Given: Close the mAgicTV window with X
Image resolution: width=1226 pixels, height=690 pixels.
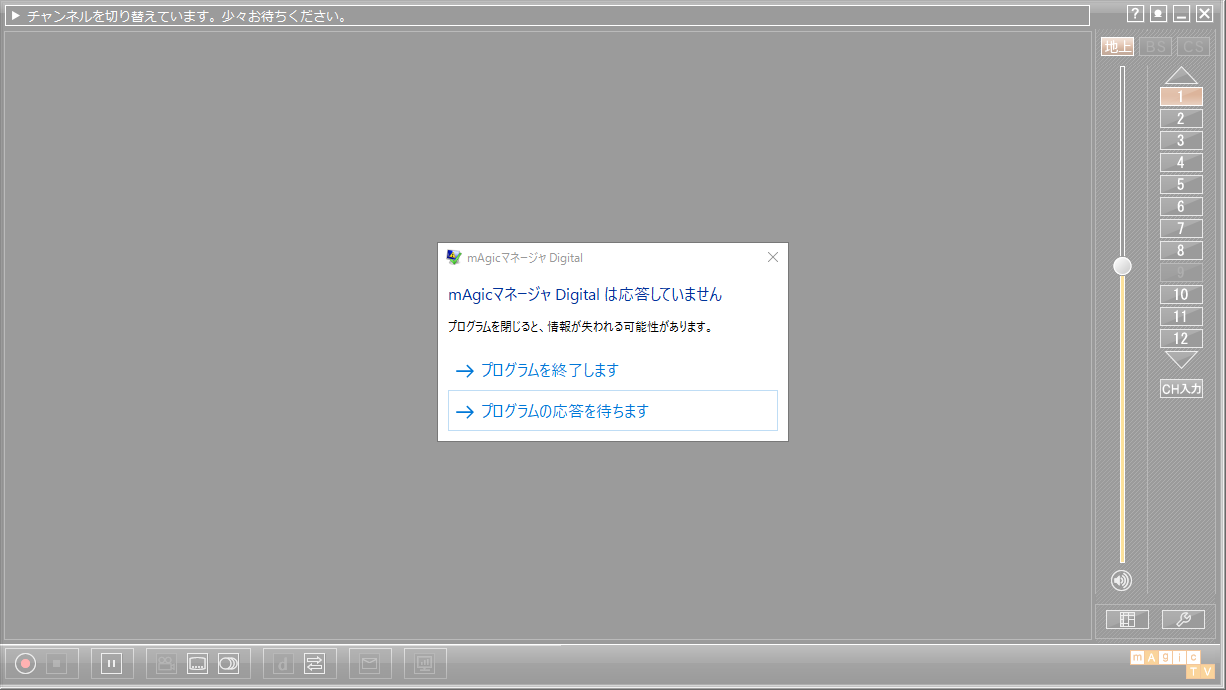Looking at the screenshot, I should click(1204, 14).
